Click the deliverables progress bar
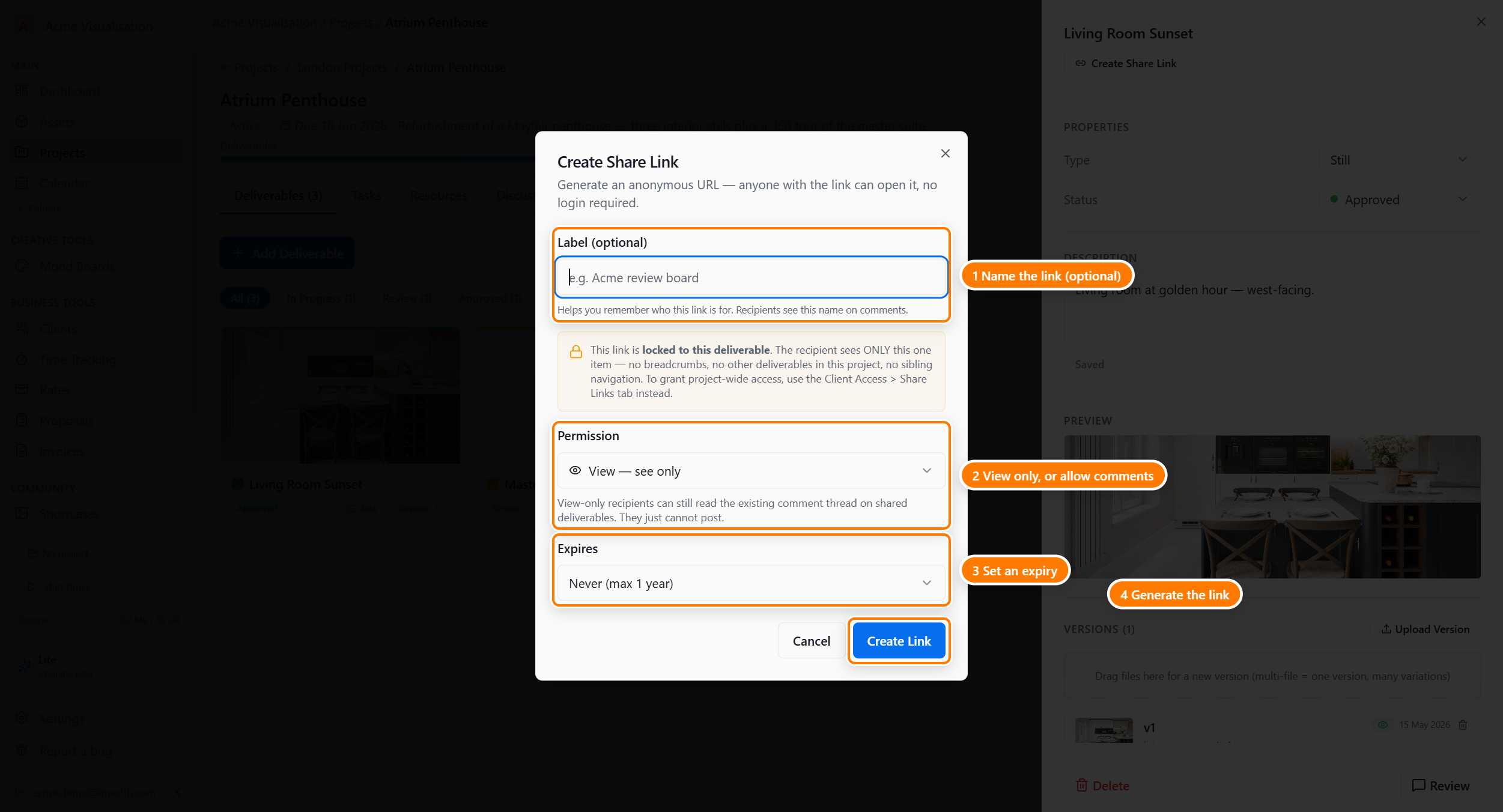This screenshot has height=812, width=1503. tap(377, 159)
